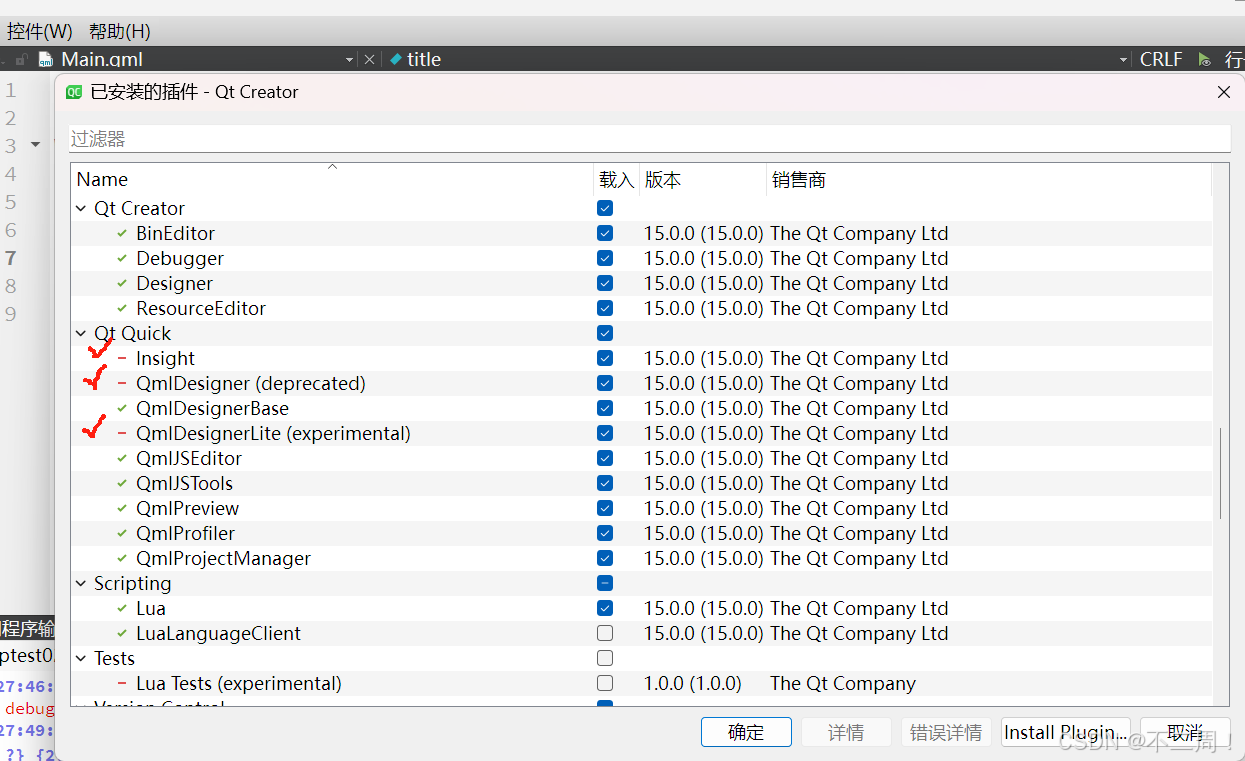The width and height of the screenshot is (1245, 761).
Task: Close the installed plugins dialog
Action: [x=1223, y=92]
